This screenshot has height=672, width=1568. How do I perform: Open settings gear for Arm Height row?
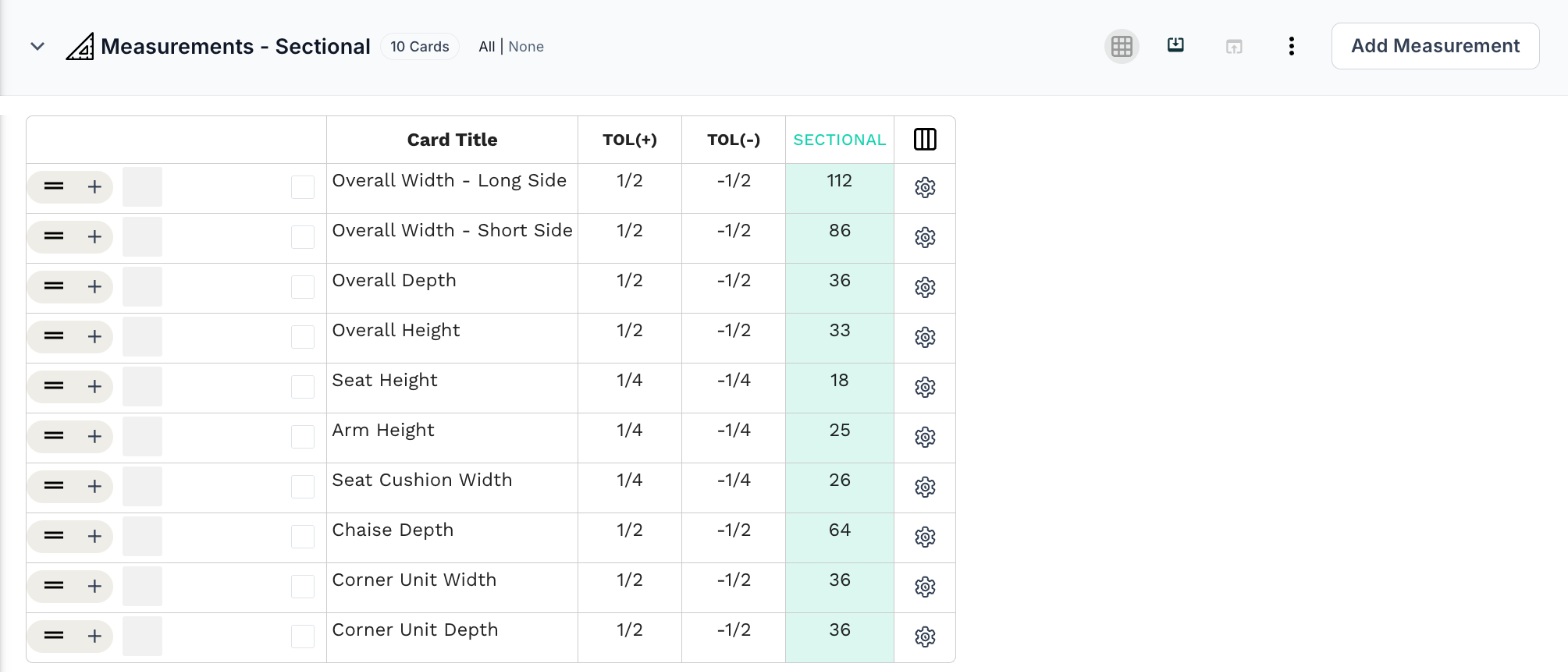tap(925, 438)
